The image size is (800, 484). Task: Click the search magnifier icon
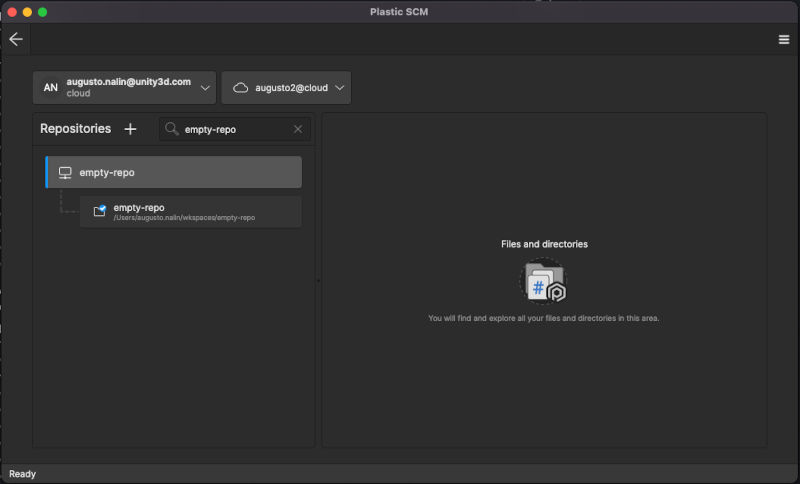click(172, 129)
